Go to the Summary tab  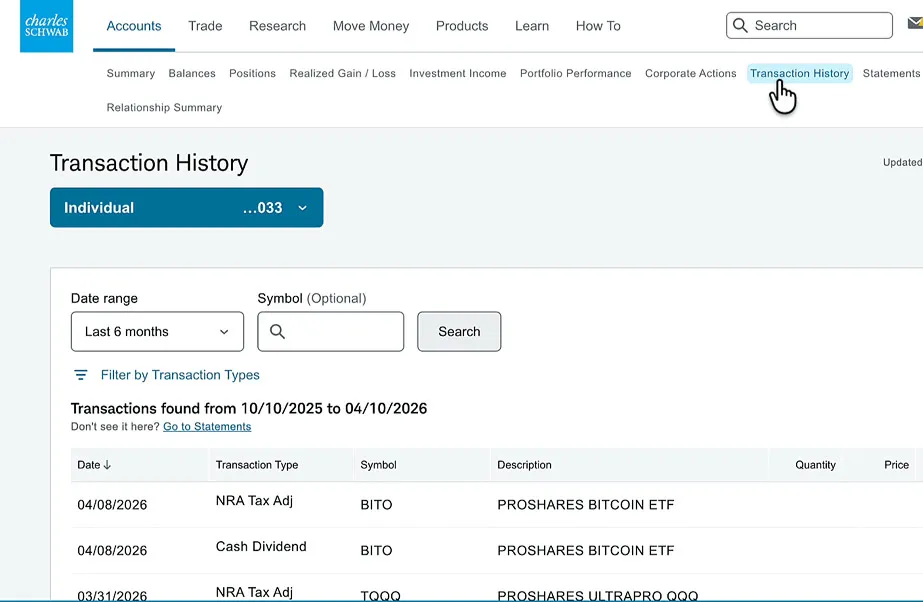click(131, 73)
